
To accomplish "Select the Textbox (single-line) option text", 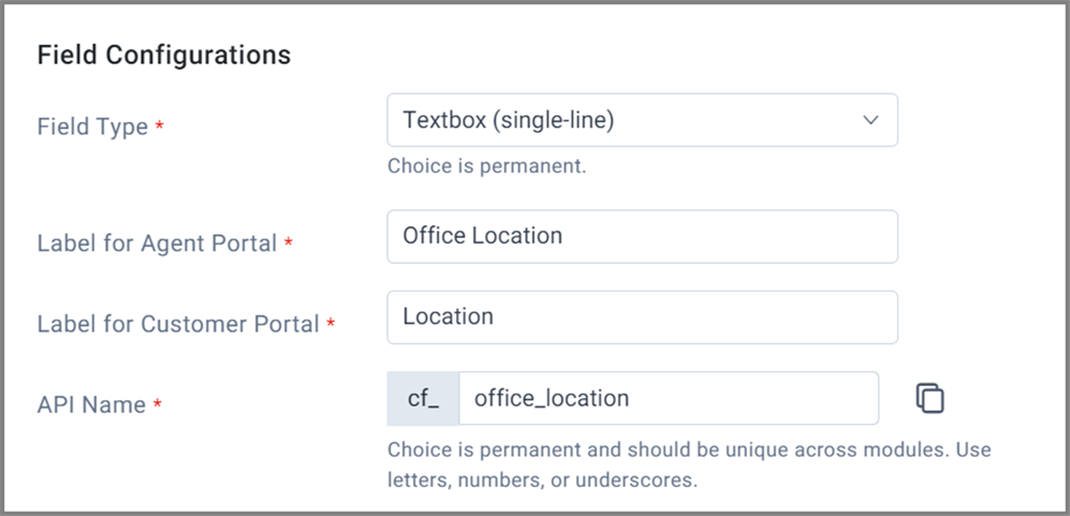I will click(508, 120).
